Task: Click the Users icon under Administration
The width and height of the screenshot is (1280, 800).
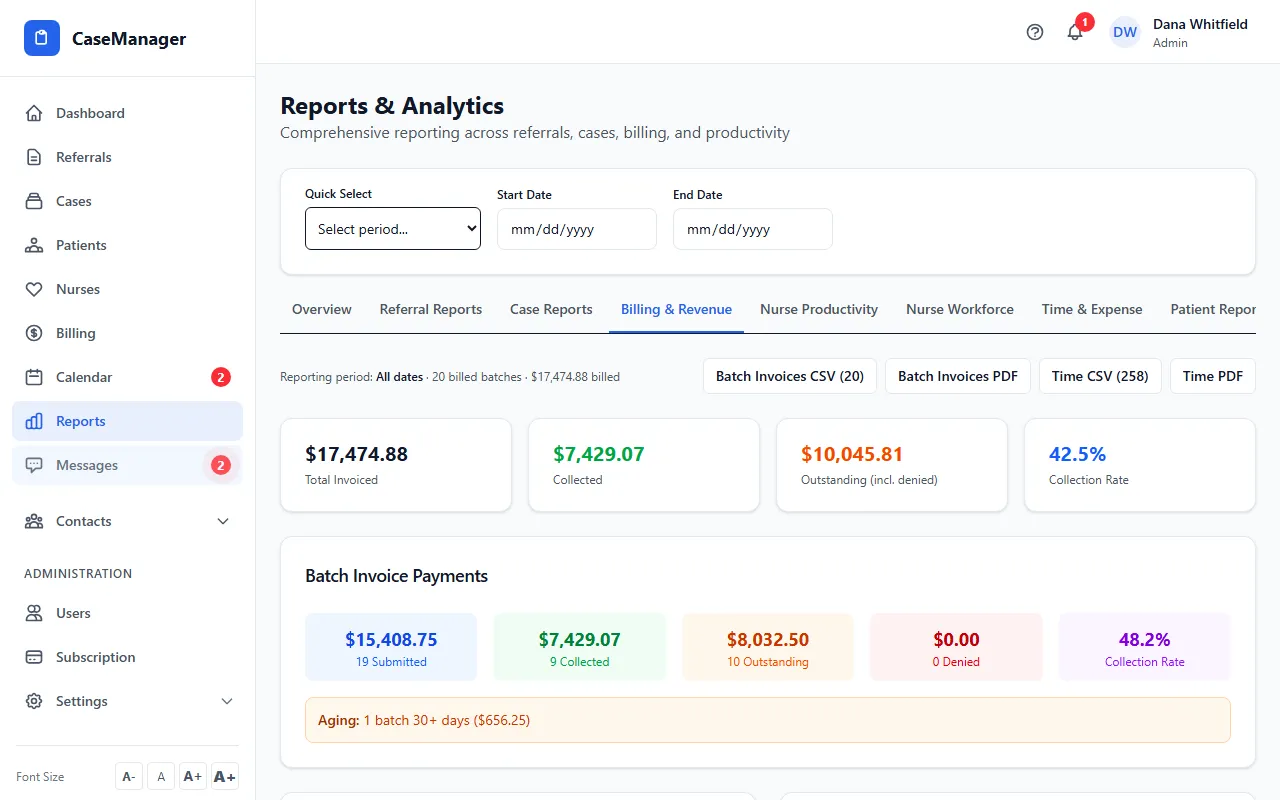Action: 34,613
